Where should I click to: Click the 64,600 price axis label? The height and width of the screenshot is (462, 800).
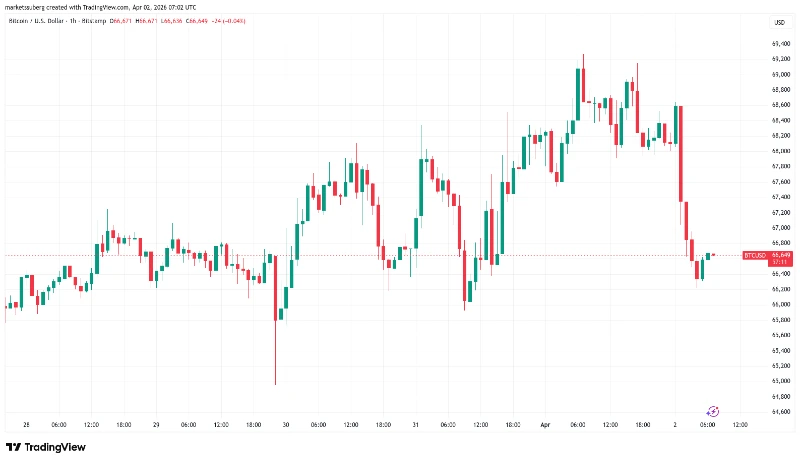click(782, 411)
